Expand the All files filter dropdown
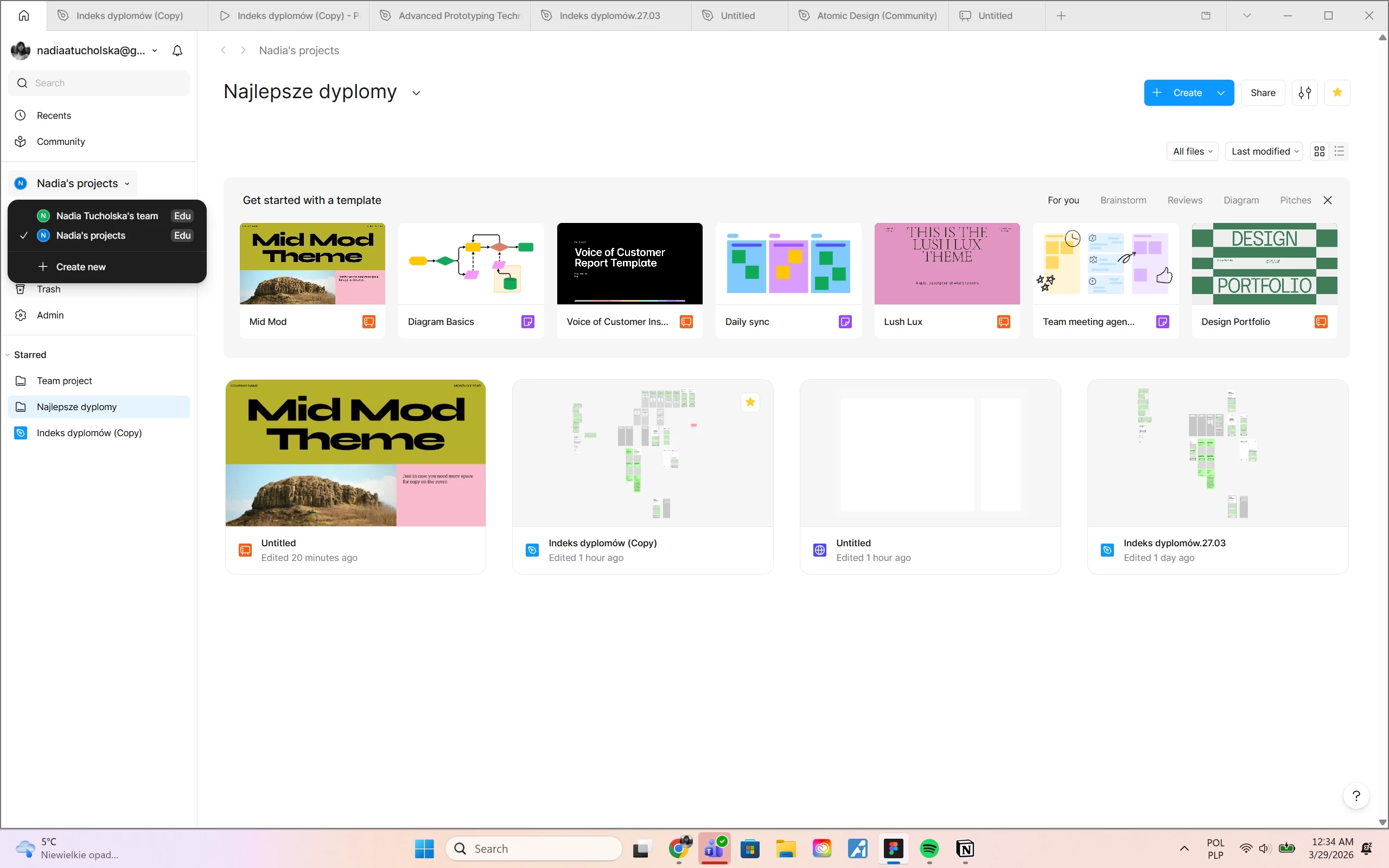 (1192, 151)
